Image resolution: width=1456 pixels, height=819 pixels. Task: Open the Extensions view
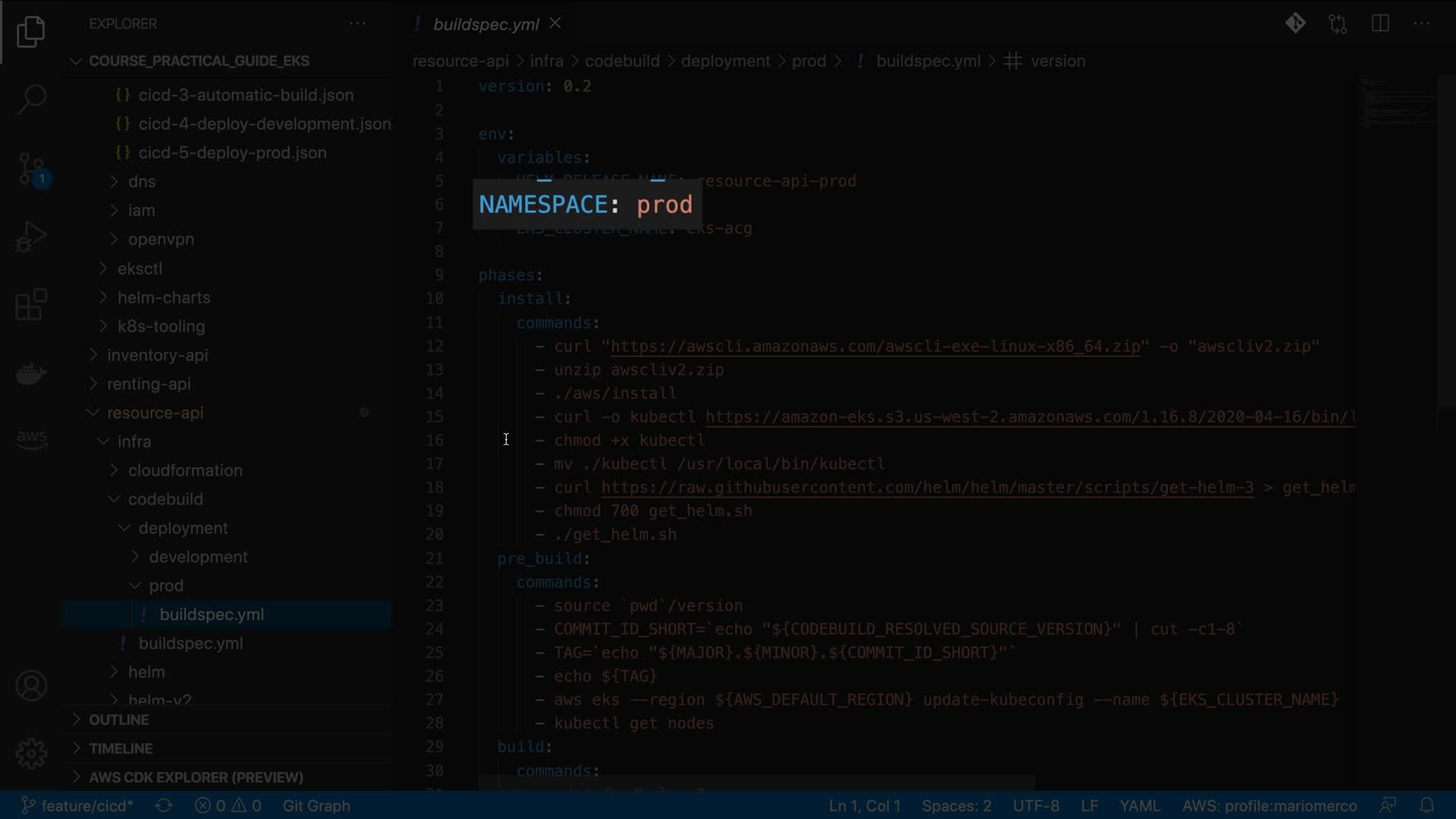[31, 305]
